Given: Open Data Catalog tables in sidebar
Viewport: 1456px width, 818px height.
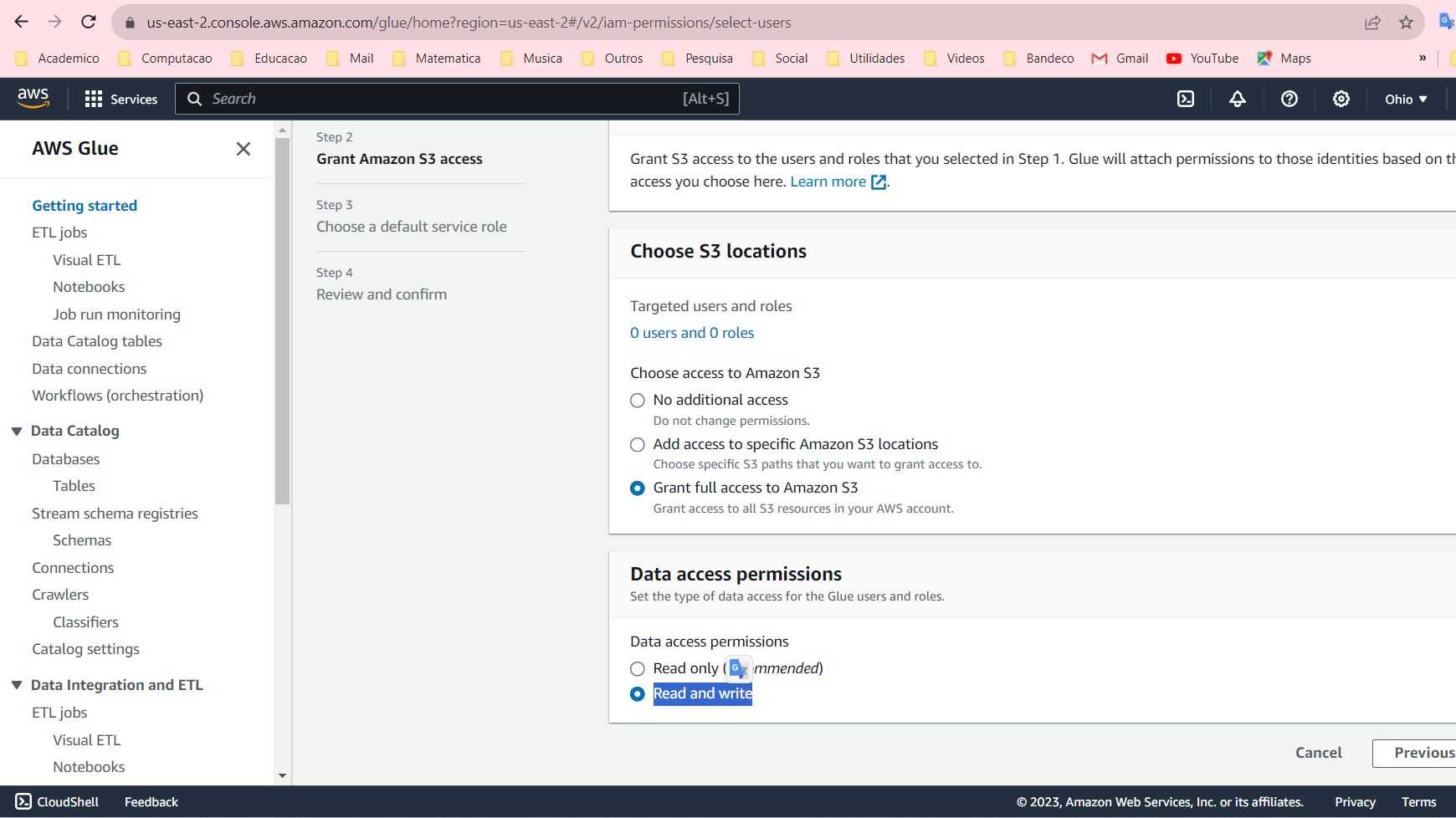Looking at the screenshot, I should click(97, 341).
